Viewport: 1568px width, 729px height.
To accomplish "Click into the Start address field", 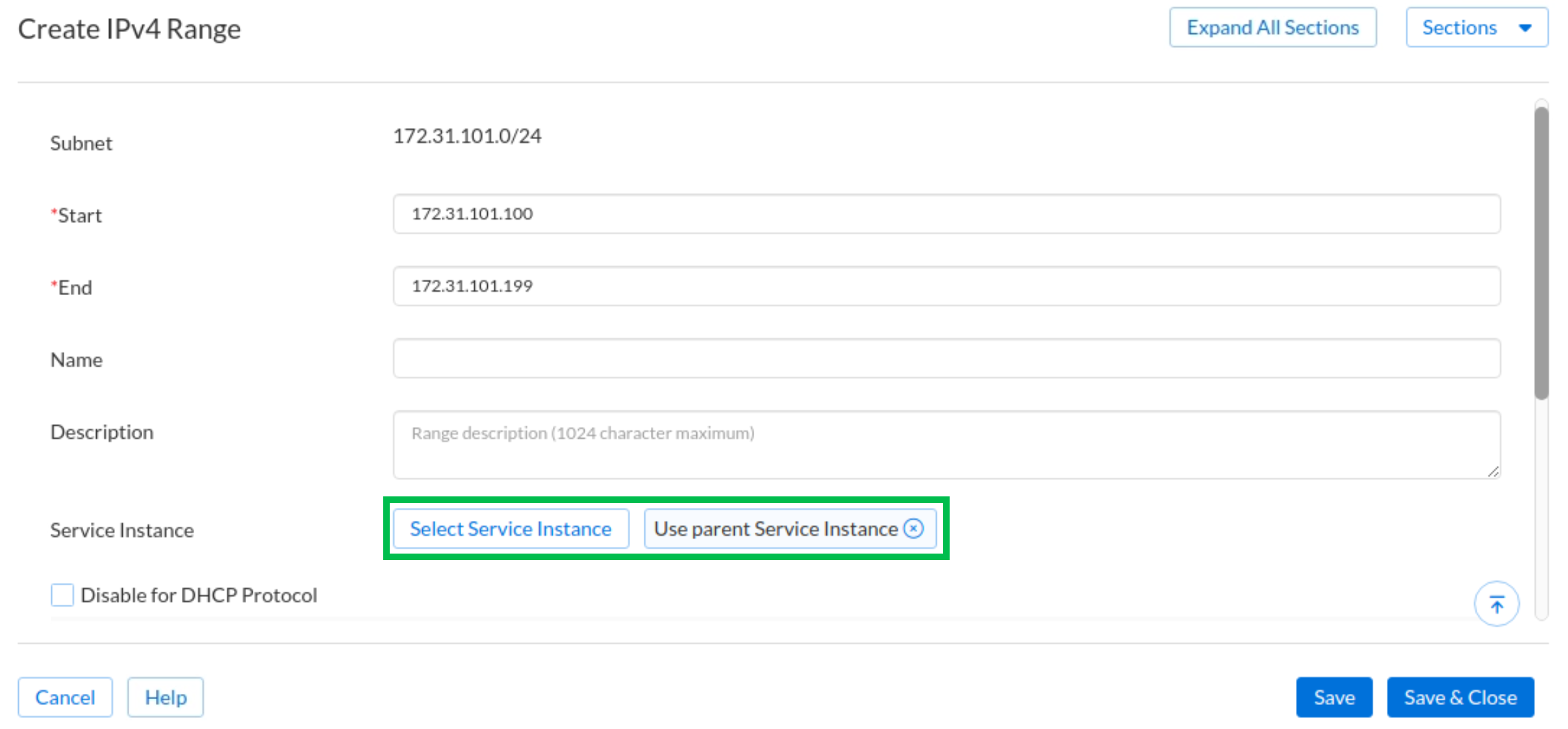I will [x=946, y=214].
